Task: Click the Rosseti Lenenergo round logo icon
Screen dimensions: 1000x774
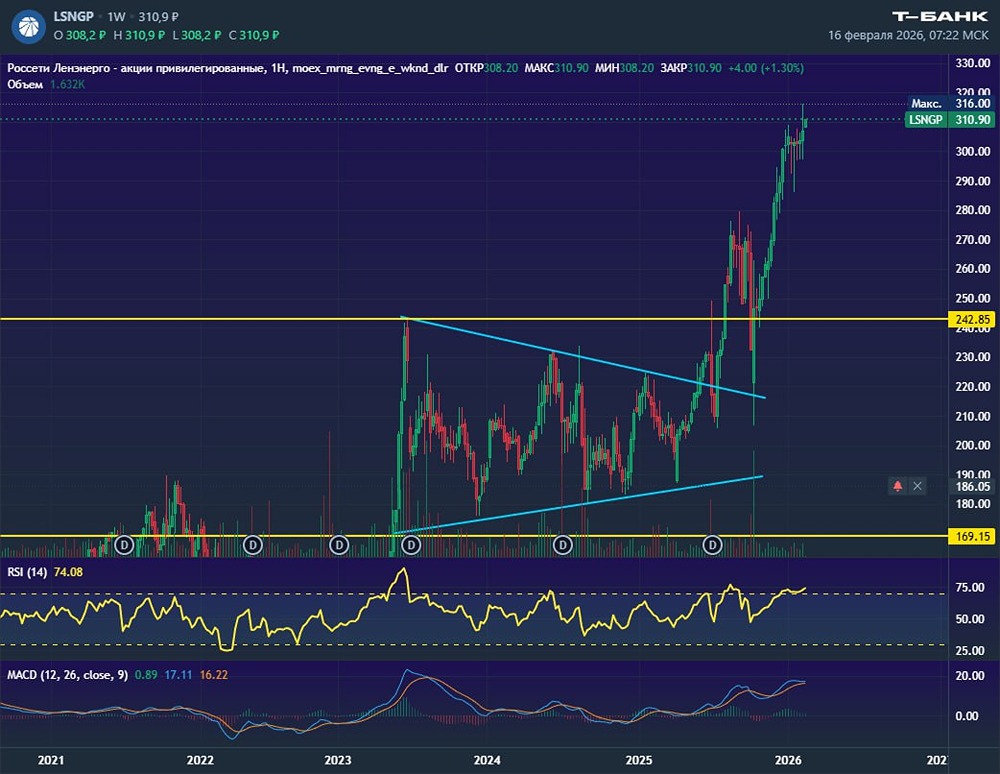Action: (x=28, y=26)
